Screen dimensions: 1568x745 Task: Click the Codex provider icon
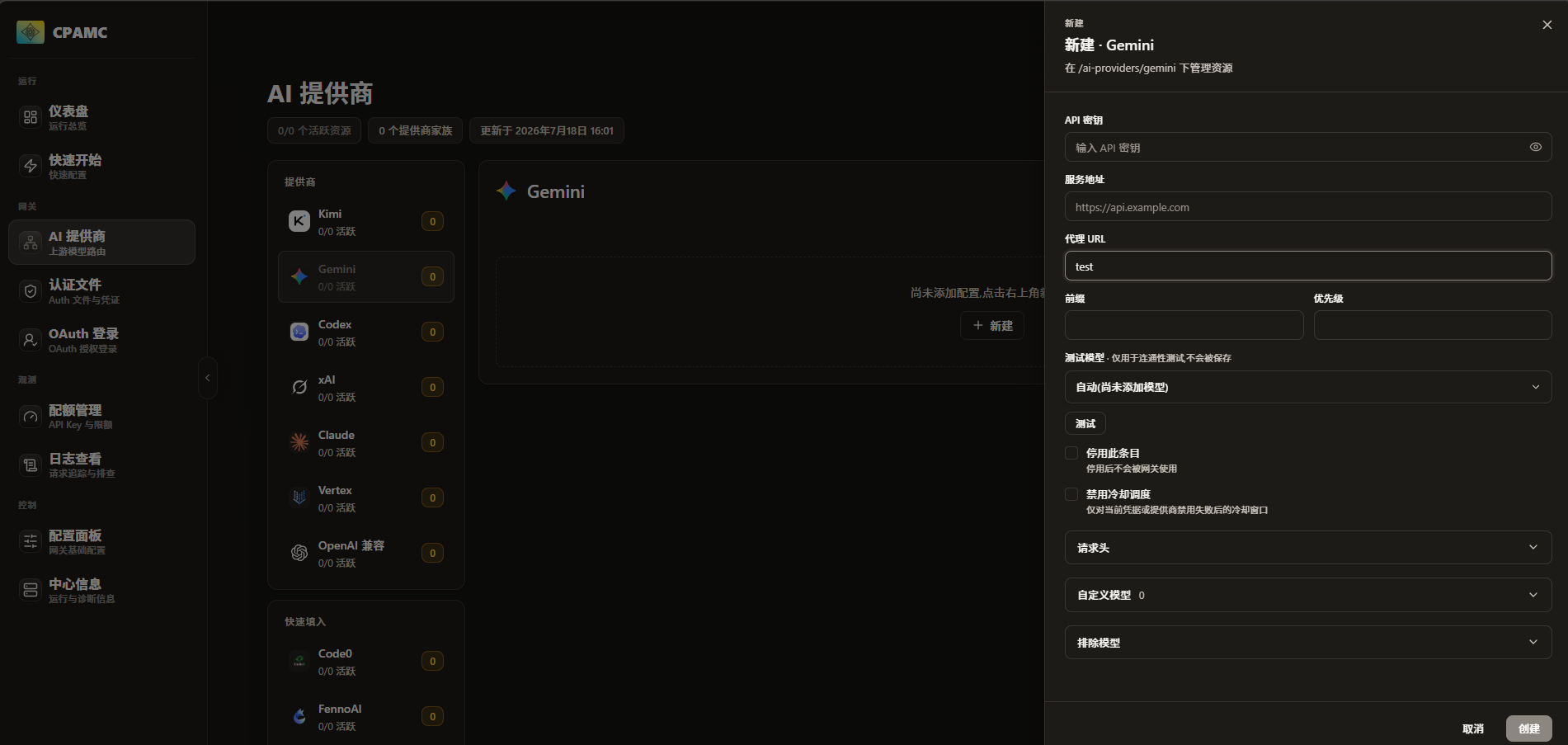click(299, 332)
